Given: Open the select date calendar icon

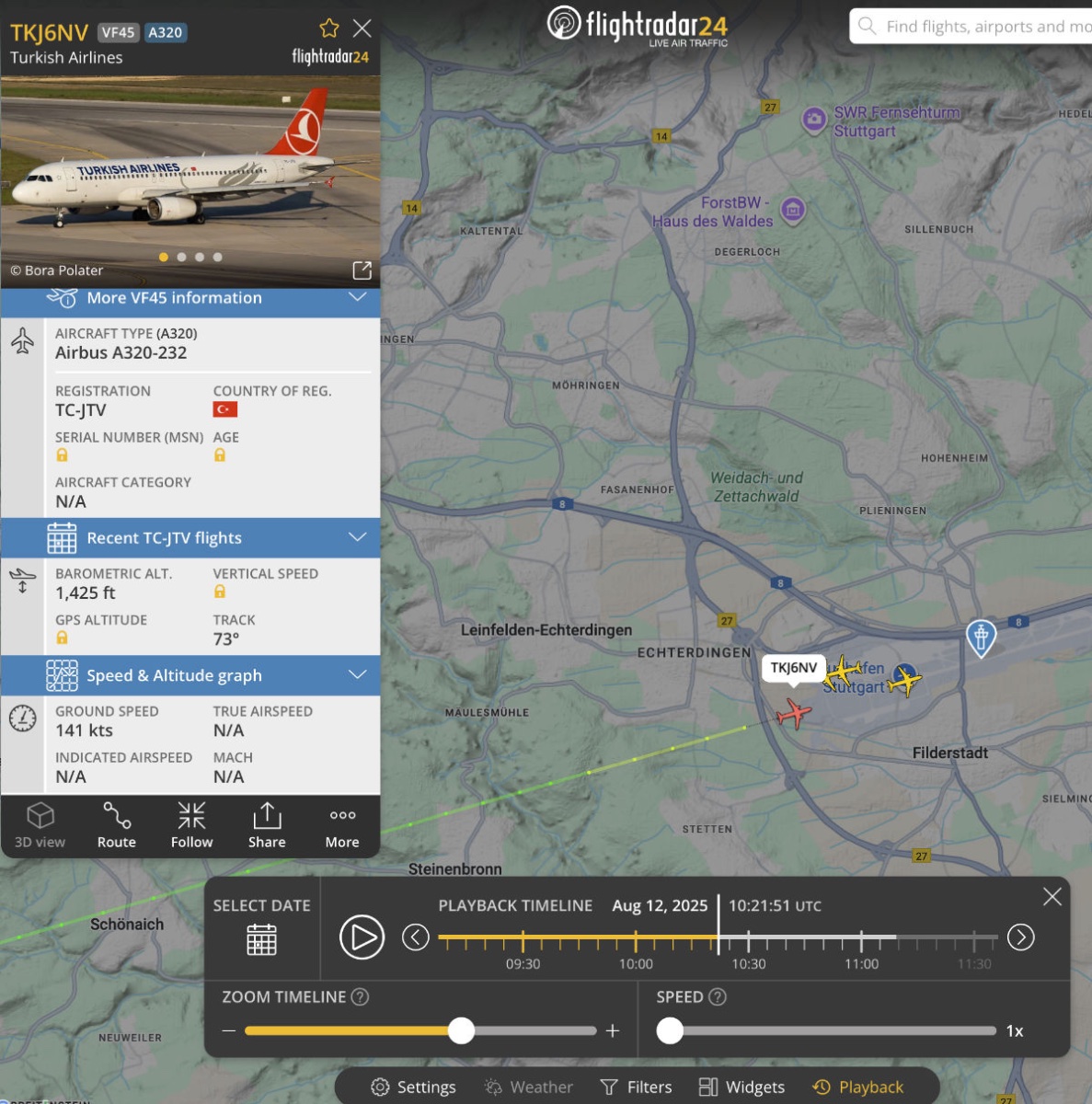Looking at the screenshot, I should point(261,939).
